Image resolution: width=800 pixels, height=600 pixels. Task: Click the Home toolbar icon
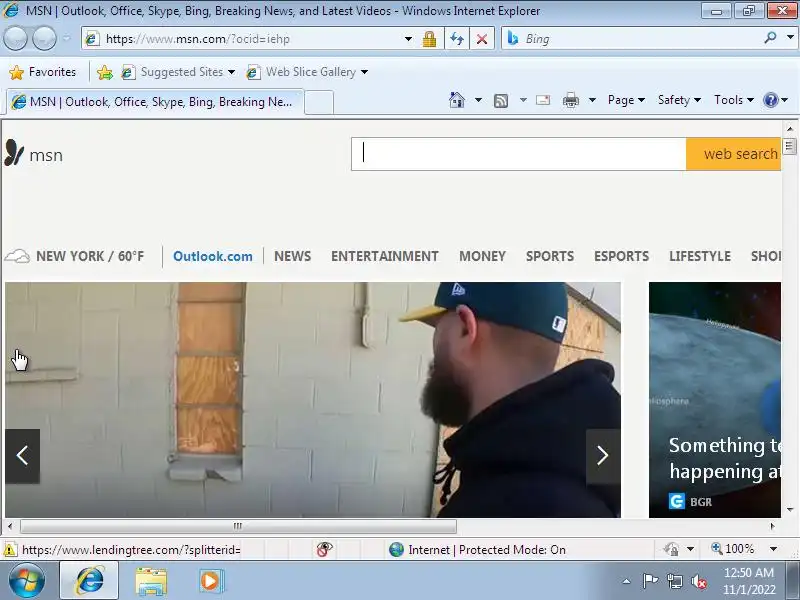coord(457,100)
